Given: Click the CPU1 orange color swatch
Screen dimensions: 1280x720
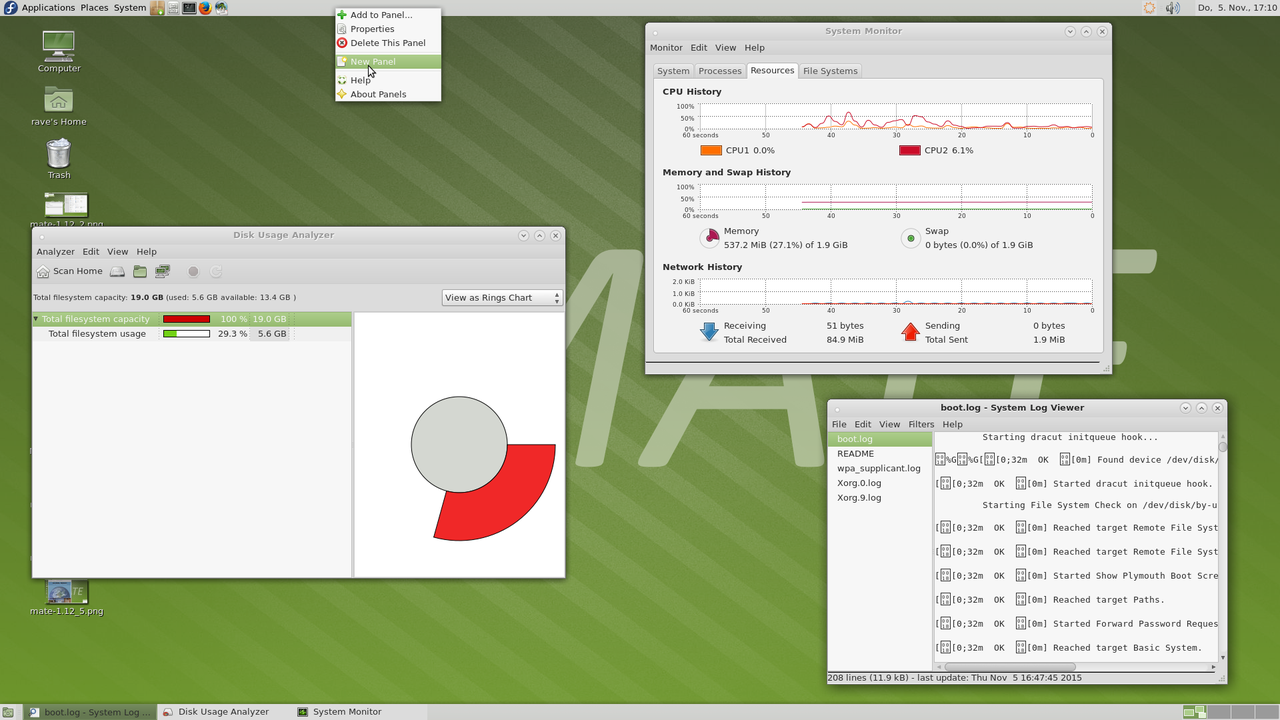Looking at the screenshot, I should tap(711, 150).
